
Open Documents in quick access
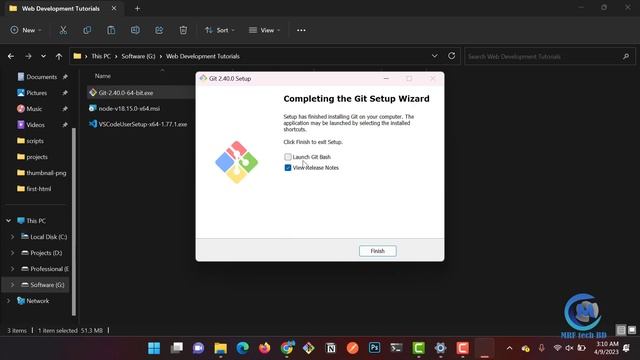(42, 77)
